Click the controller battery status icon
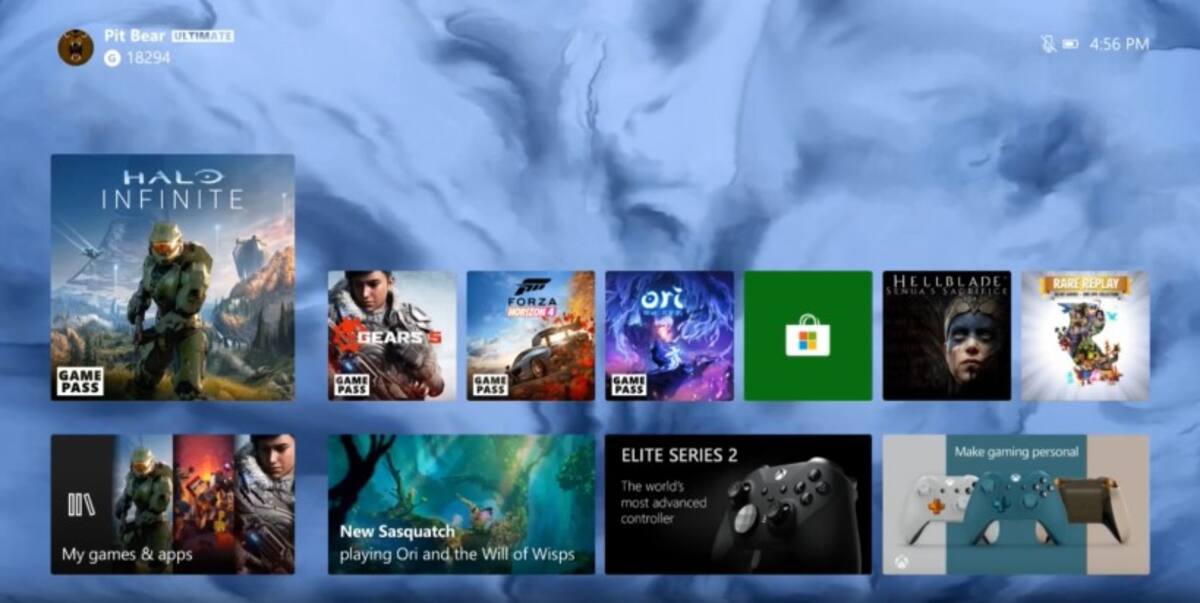Image resolution: width=1200 pixels, height=603 pixels. pos(1071,44)
